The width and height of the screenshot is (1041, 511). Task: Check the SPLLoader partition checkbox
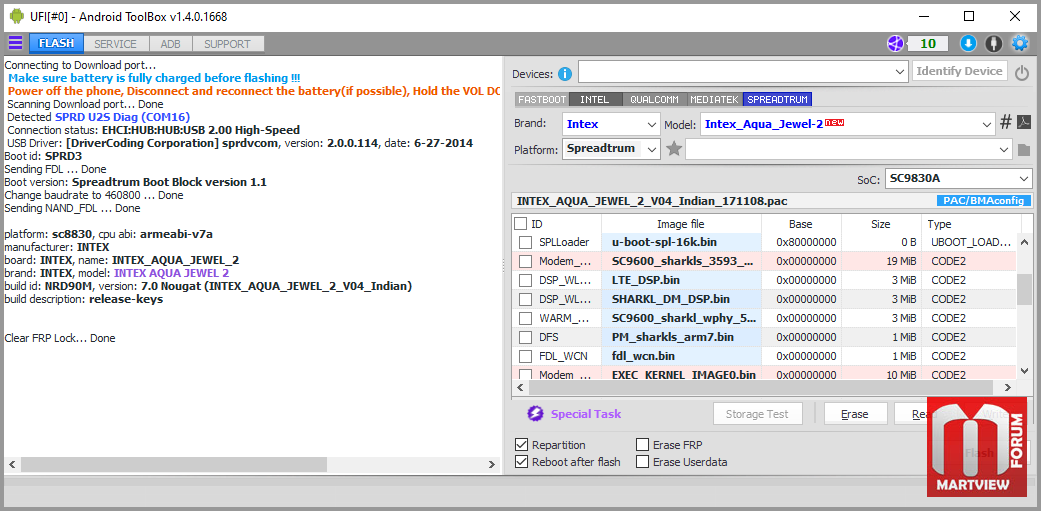pos(525,242)
